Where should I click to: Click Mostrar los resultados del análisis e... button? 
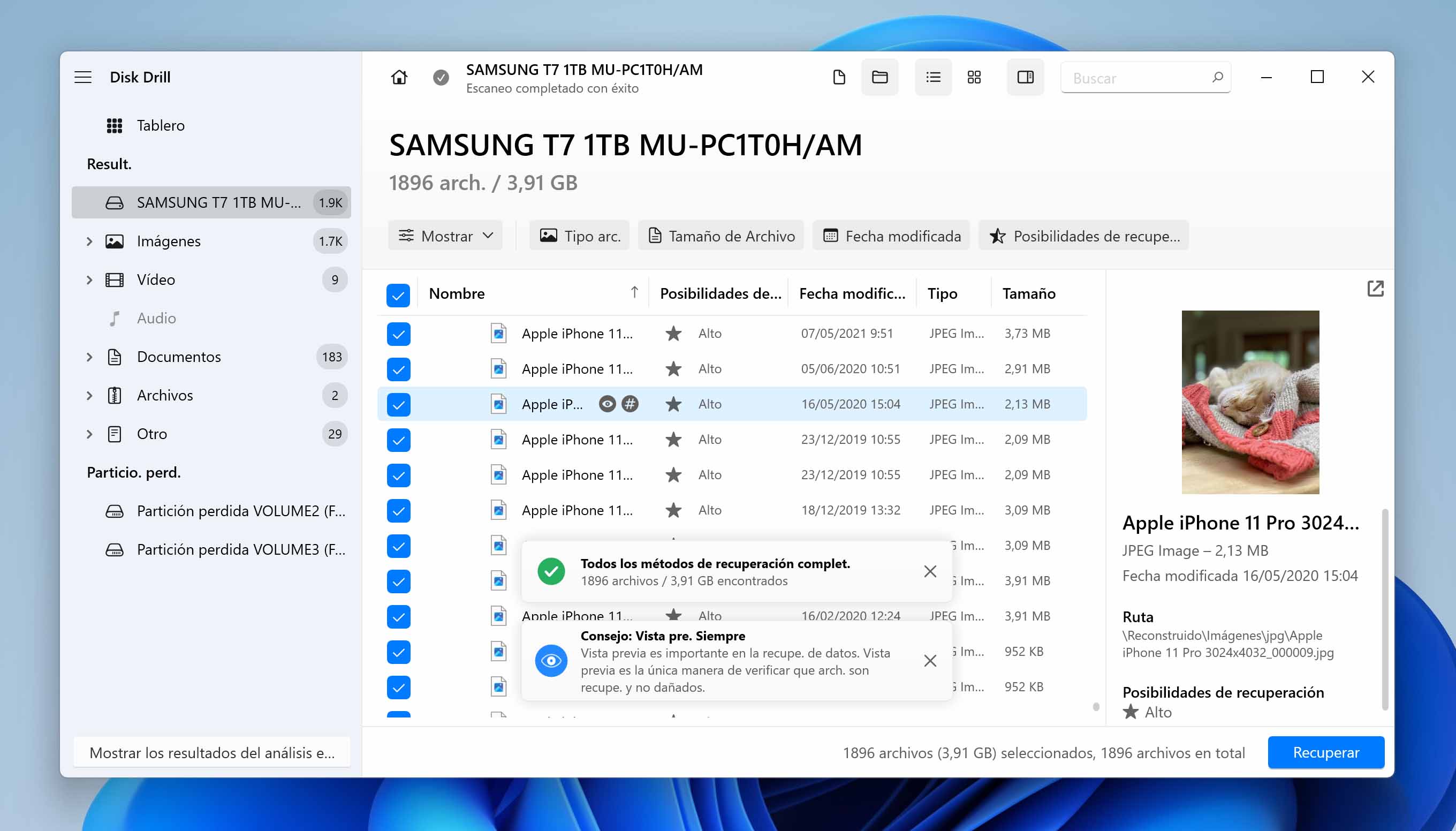pos(211,752)
